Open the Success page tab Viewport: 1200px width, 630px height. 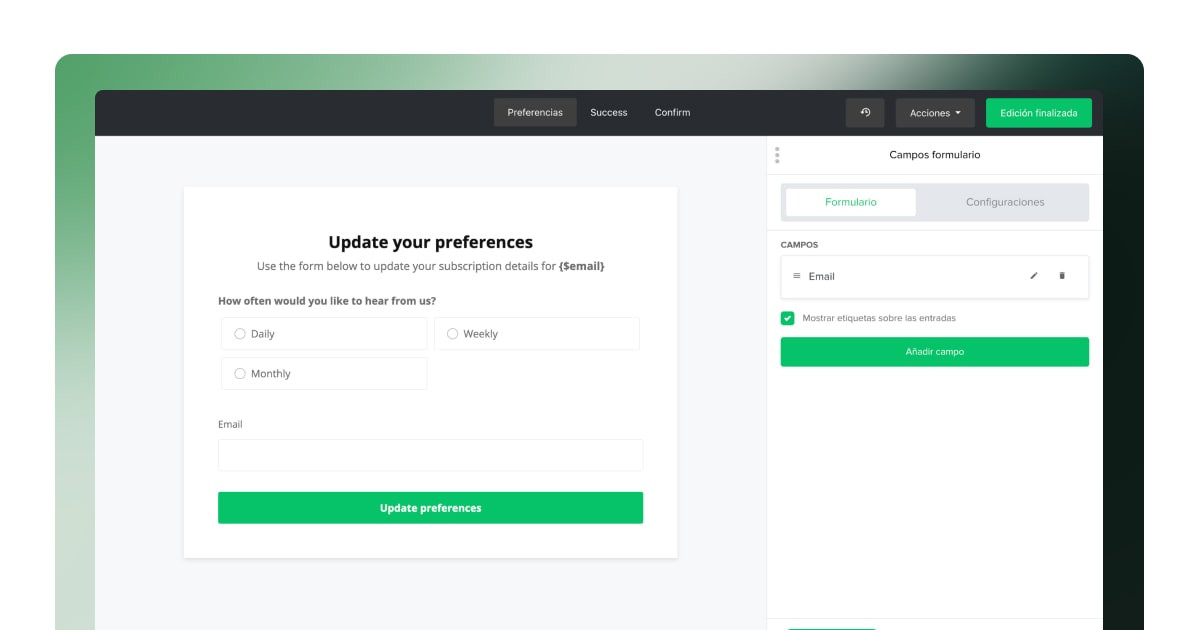pyautogui.click(x=608, y=113)
